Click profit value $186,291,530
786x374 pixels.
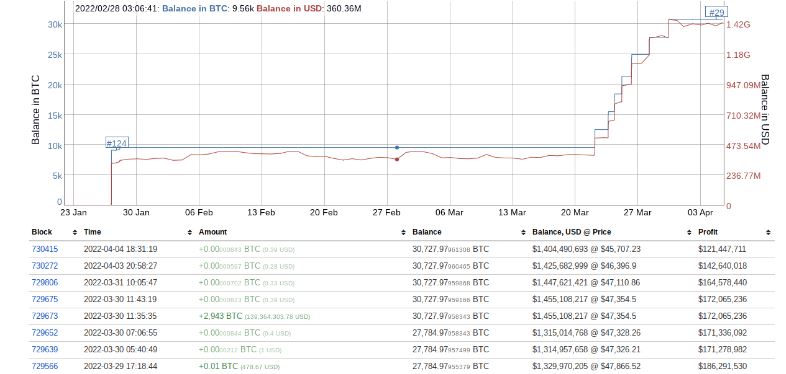(722, 366)
